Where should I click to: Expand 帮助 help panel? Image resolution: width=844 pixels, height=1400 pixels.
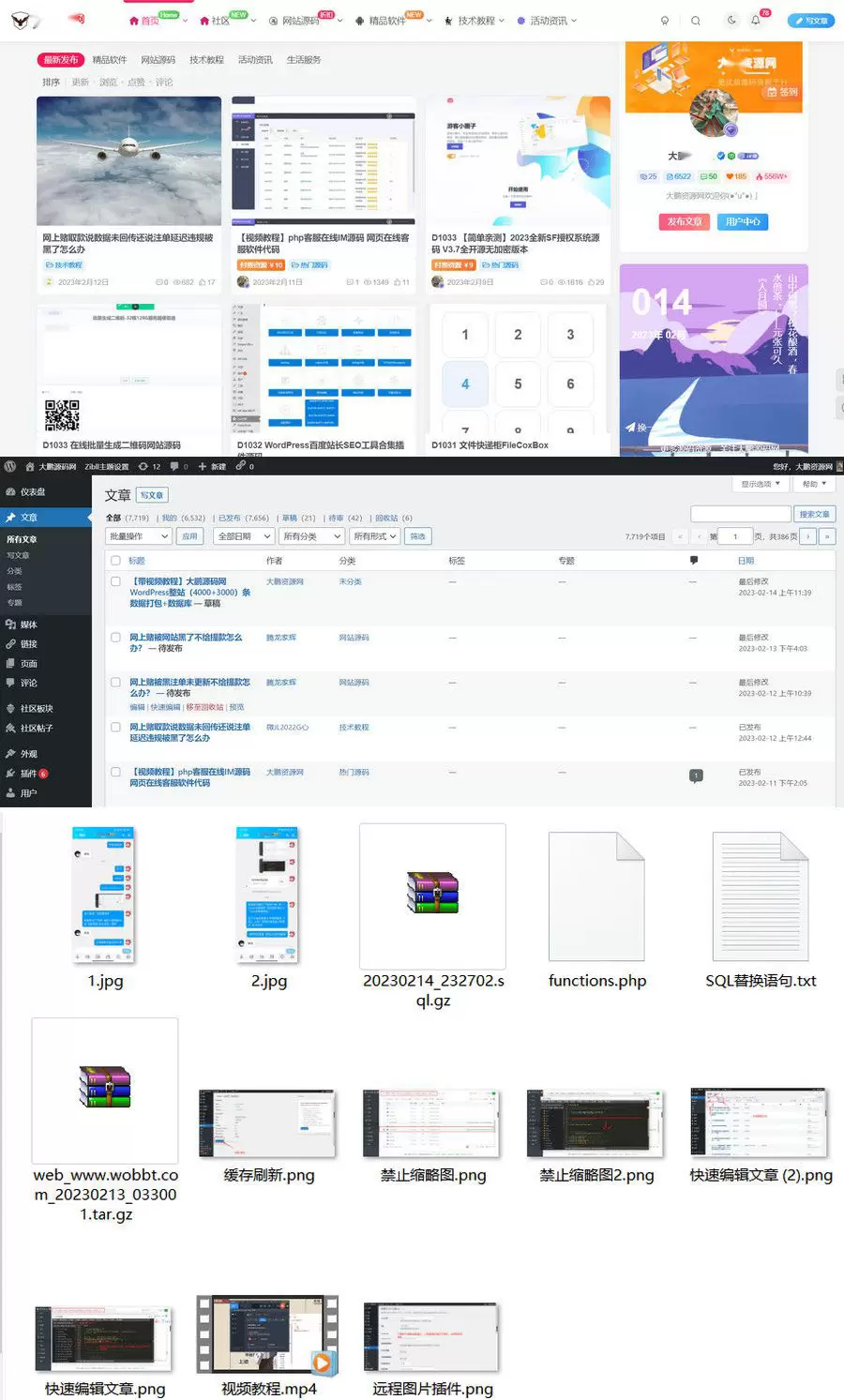[813, 484]
